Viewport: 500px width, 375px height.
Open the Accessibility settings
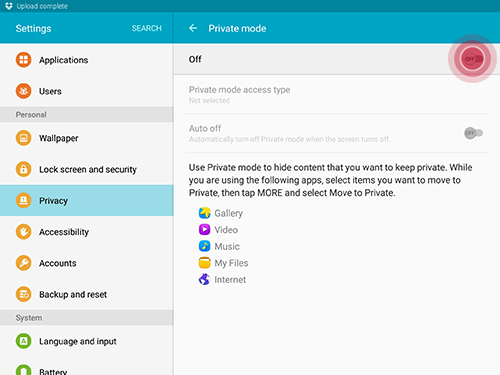(x=87, y=232)
